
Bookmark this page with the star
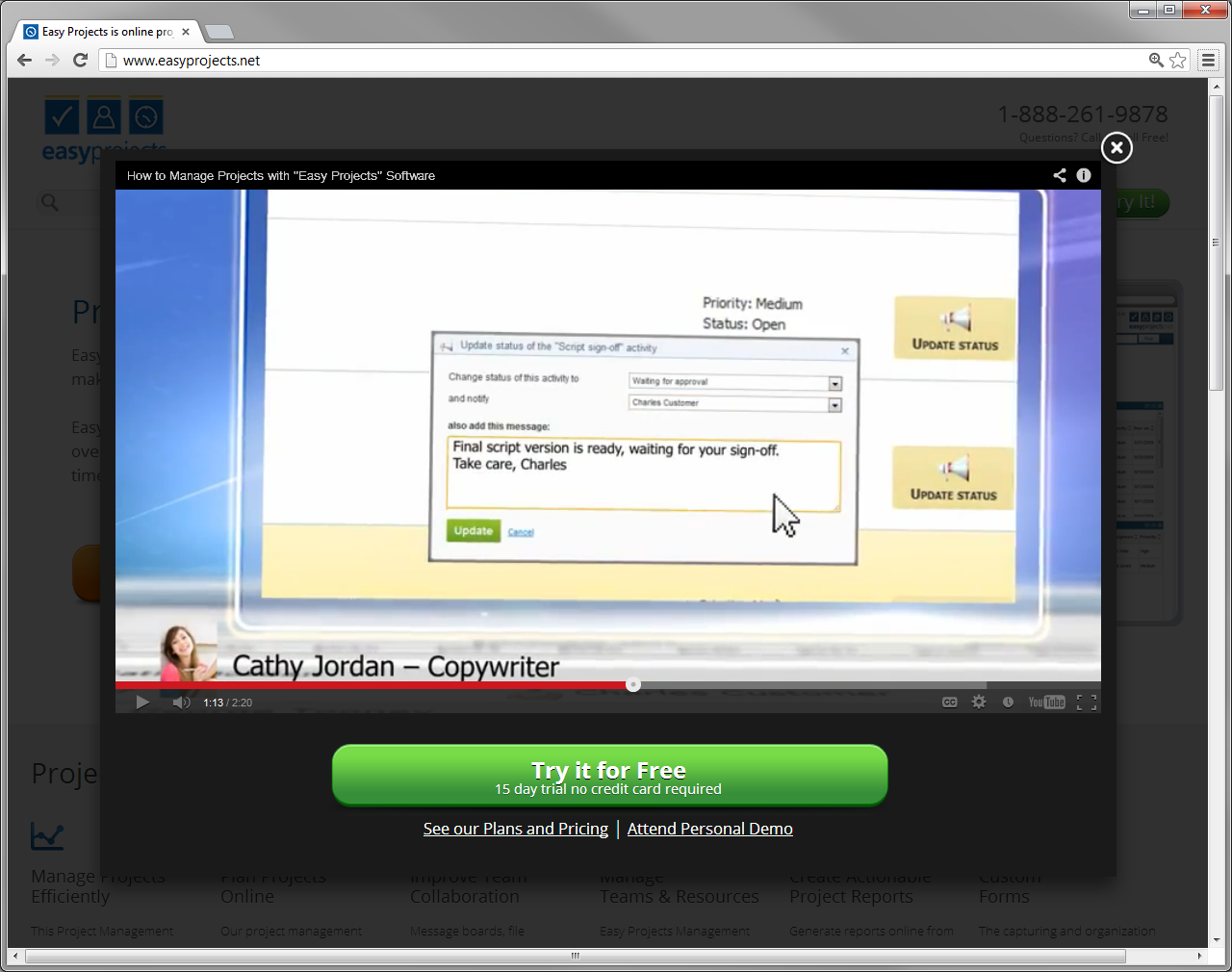(x=1178, y=61)
